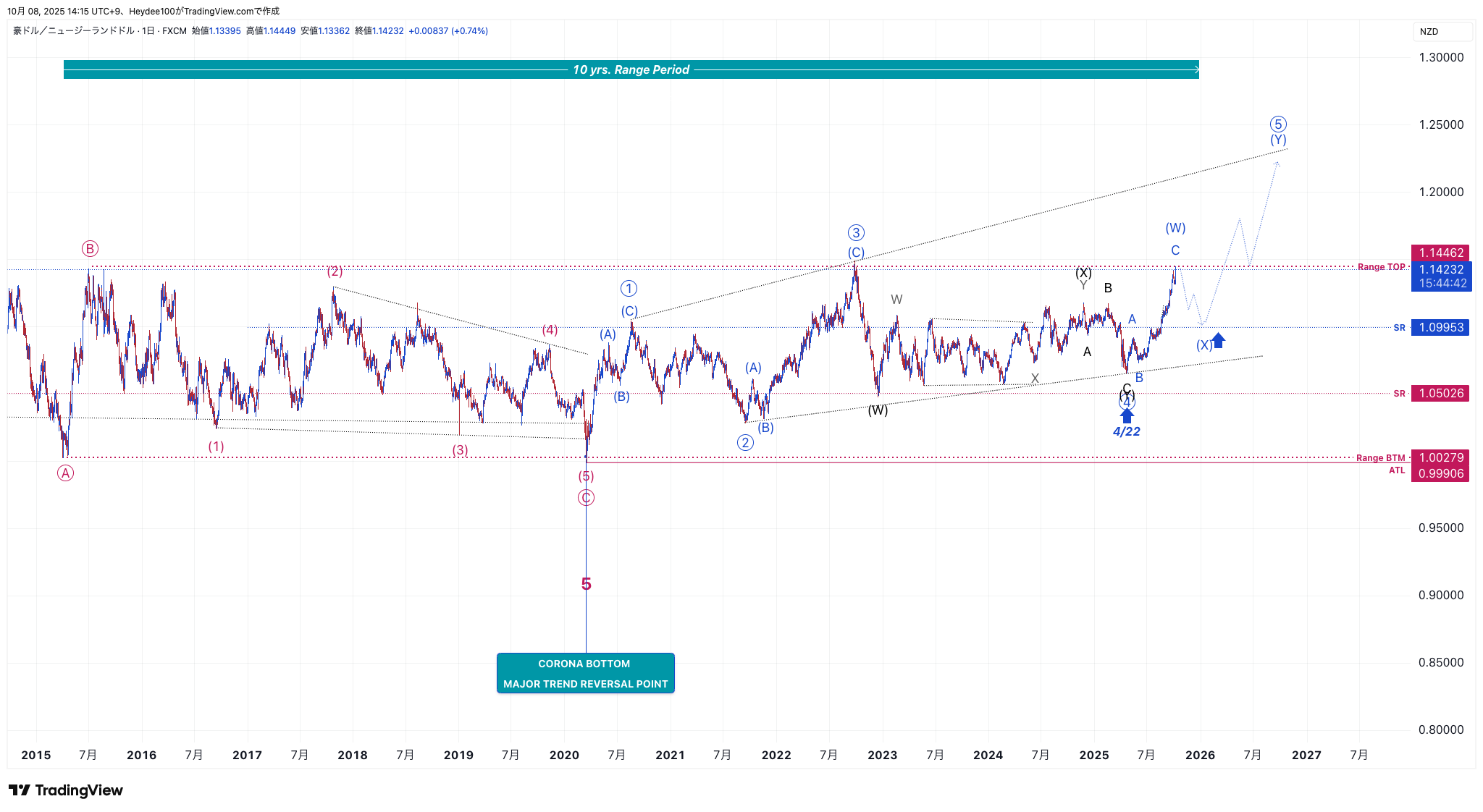Click the circled 2 wave label
This screenshot has width=1483, height=812.
(x=745, y=442)
